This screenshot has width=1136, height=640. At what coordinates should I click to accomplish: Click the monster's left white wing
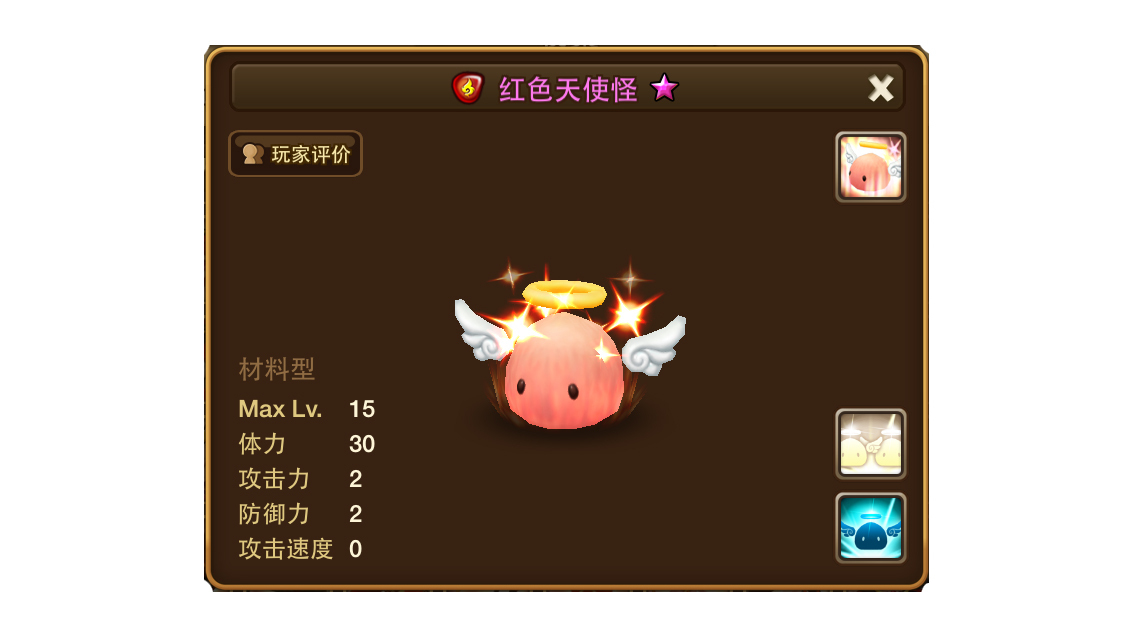click(x=485, y=330)
